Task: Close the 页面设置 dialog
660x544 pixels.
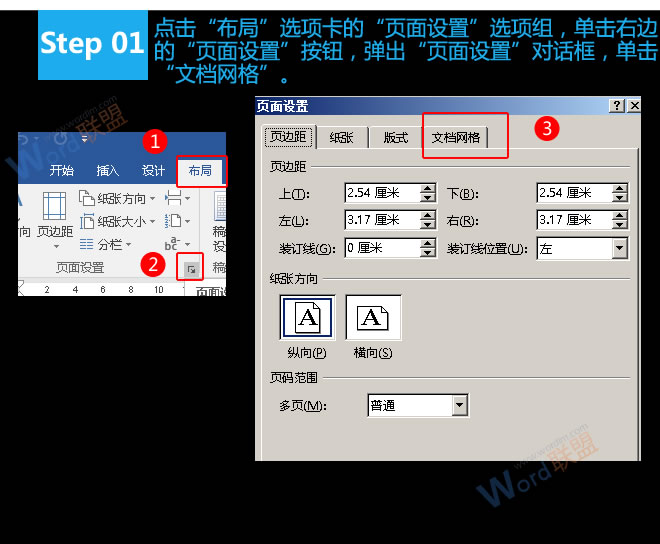Action: (x=634, y=106)
